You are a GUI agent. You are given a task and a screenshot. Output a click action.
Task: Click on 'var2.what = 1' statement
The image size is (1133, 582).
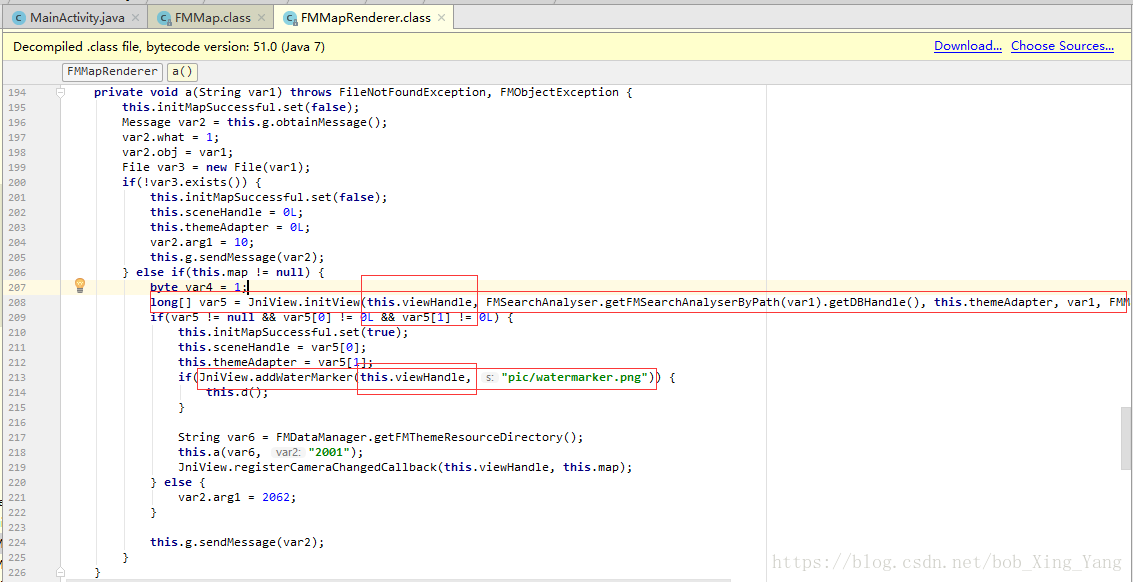click(171, 137)
